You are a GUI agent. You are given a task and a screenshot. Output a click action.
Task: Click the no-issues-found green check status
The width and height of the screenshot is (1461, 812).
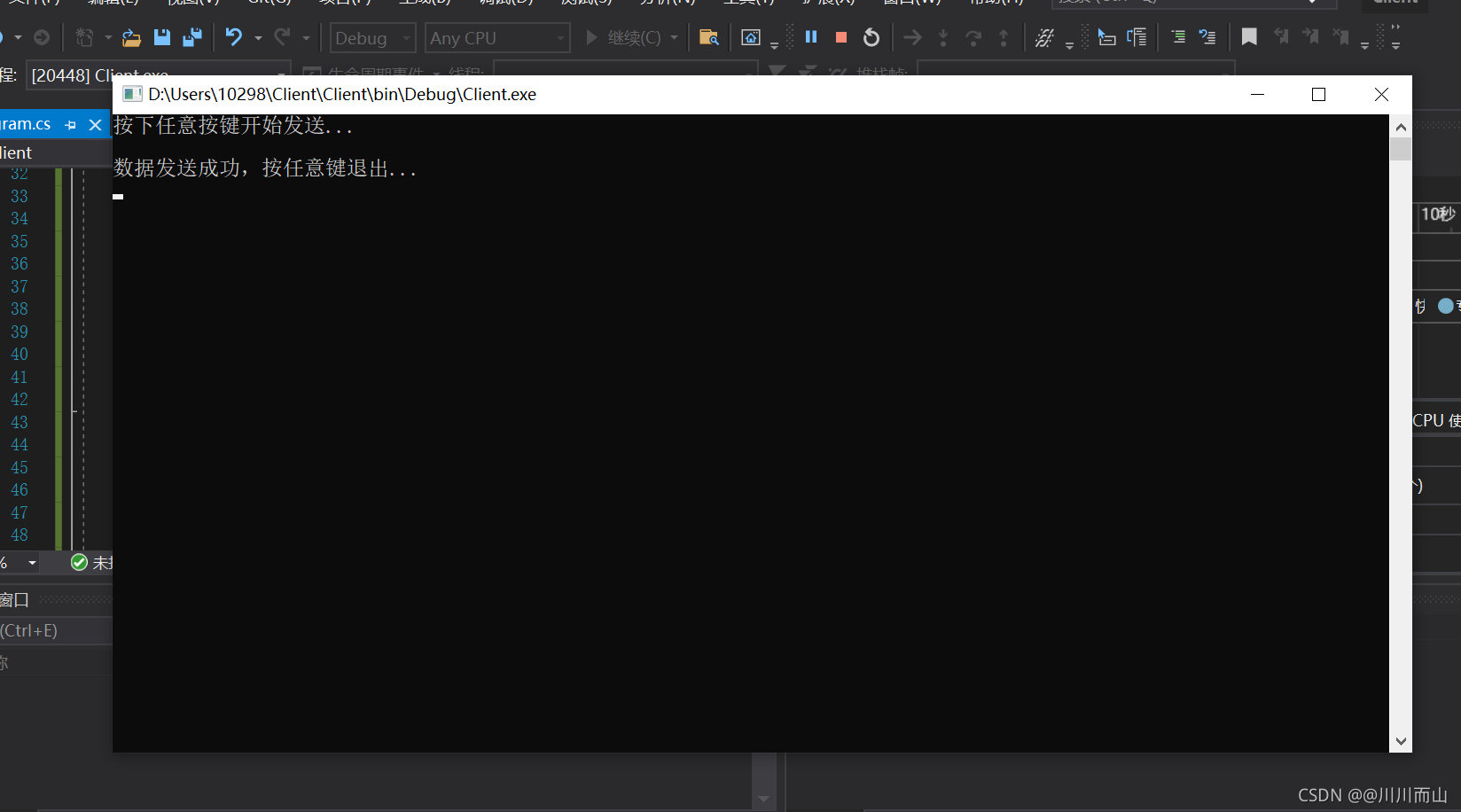coord(79,562)
